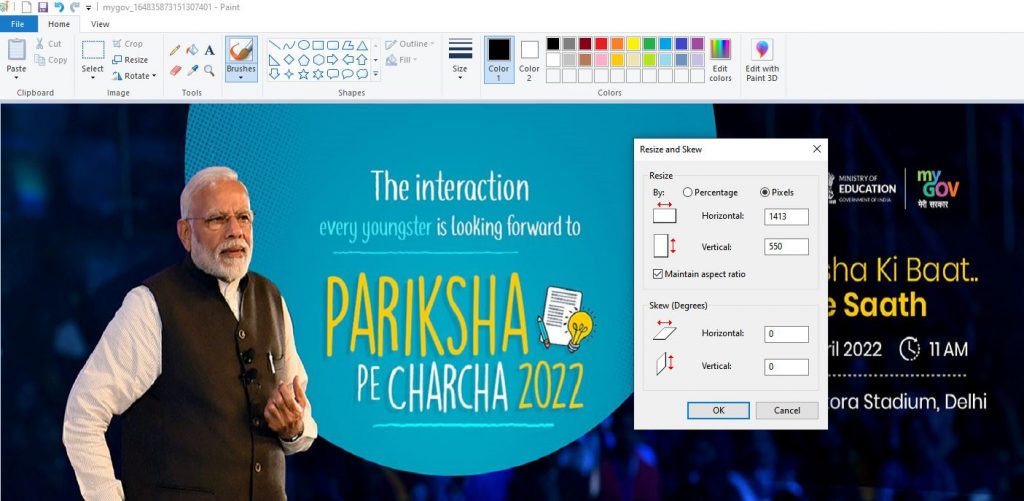Choose the Oval shape
1024x501 pixels.
click(x=304, y=45)
